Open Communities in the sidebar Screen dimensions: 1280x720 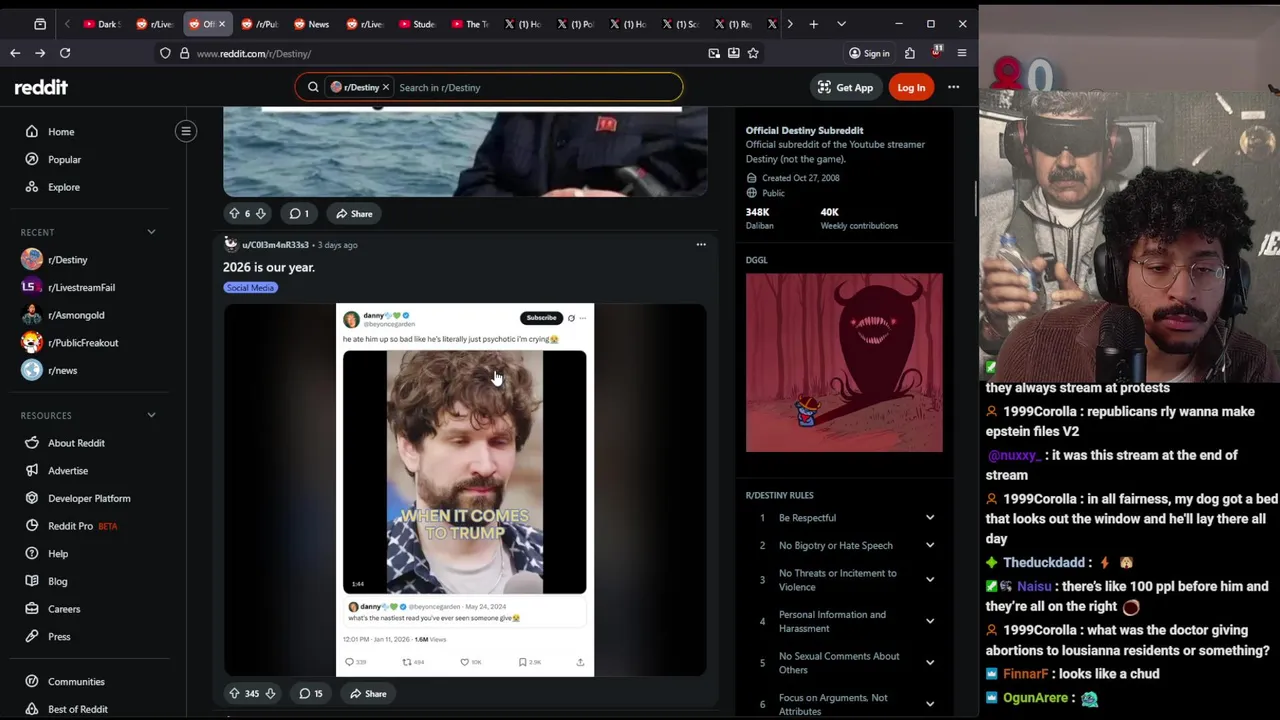(x=76, y=682)
